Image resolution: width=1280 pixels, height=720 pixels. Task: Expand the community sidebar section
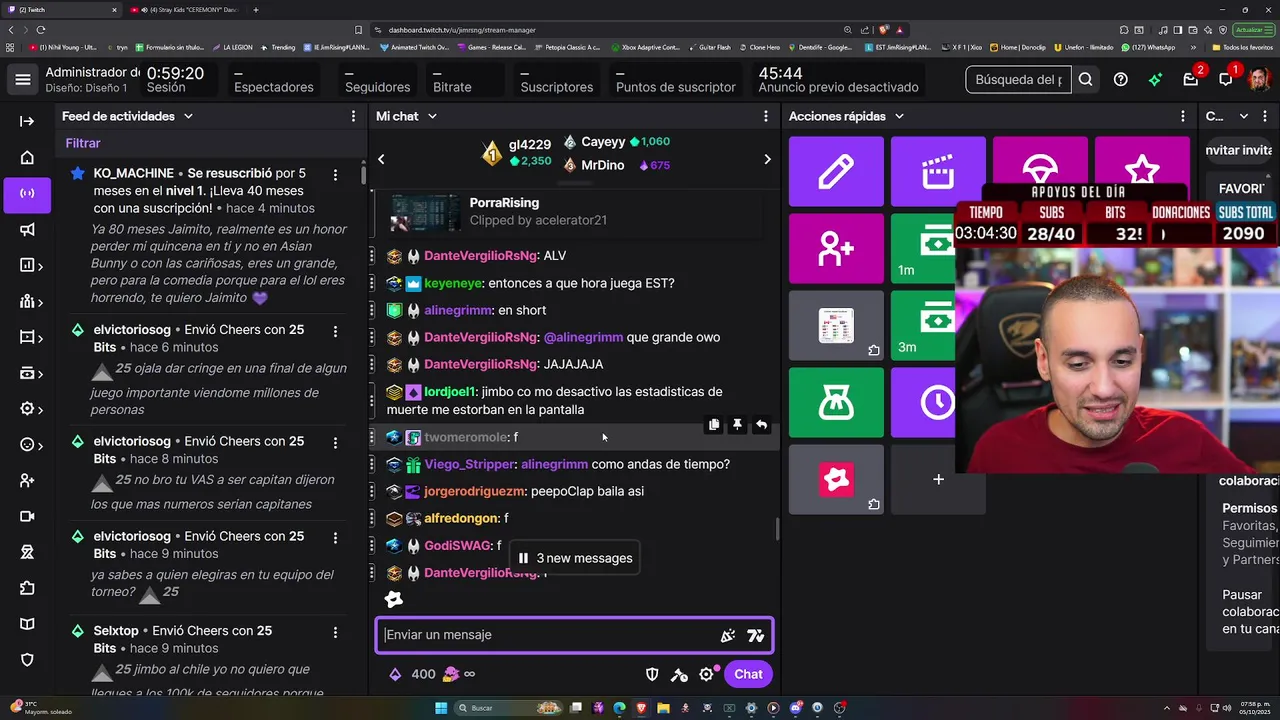[31, 301]
